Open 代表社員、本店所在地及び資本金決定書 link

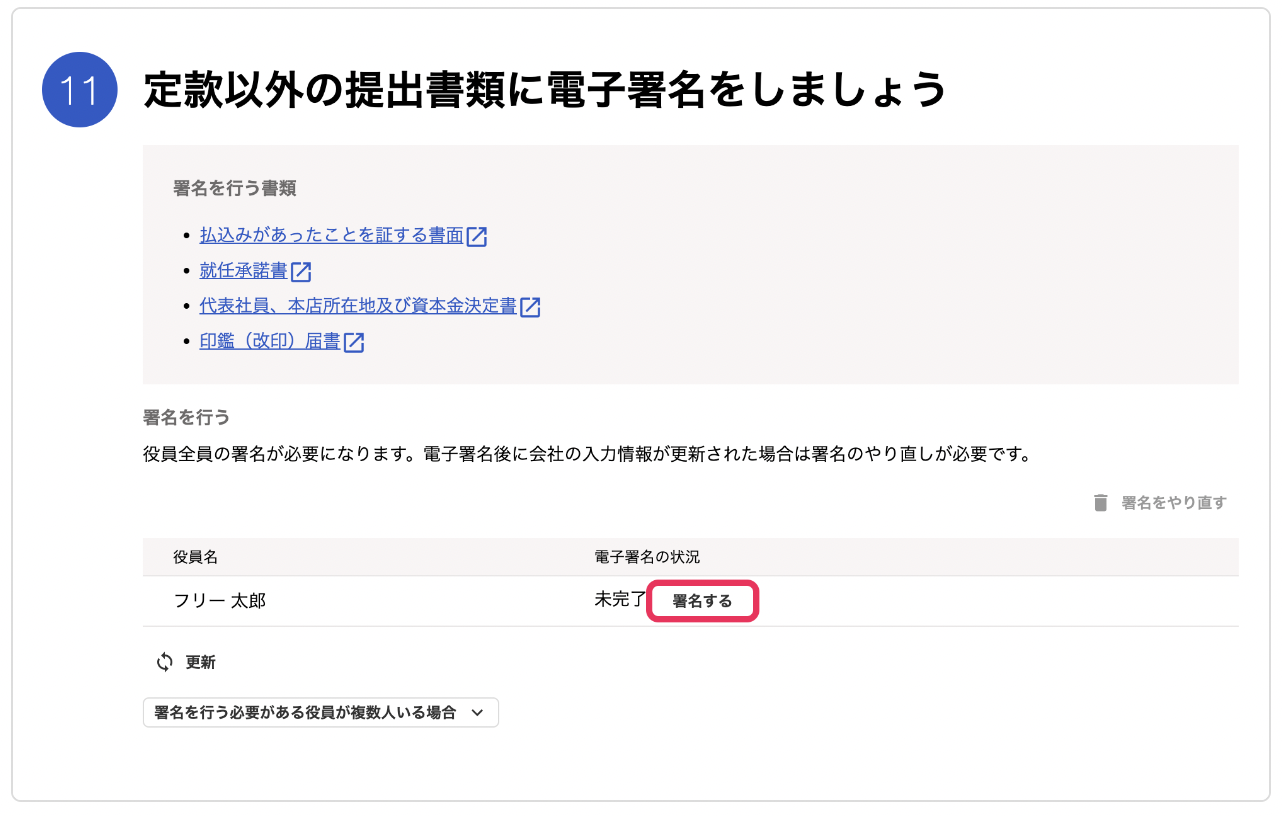pos(358,307)
